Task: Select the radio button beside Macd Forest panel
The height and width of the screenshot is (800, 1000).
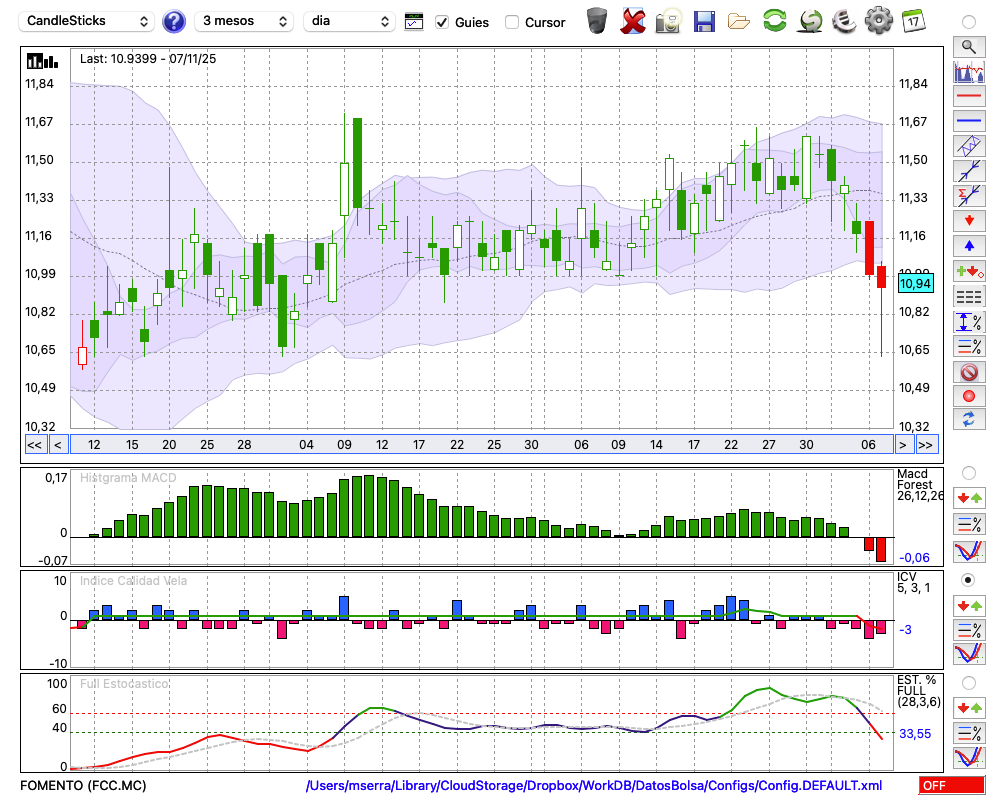Action: [x=968, y=472]
